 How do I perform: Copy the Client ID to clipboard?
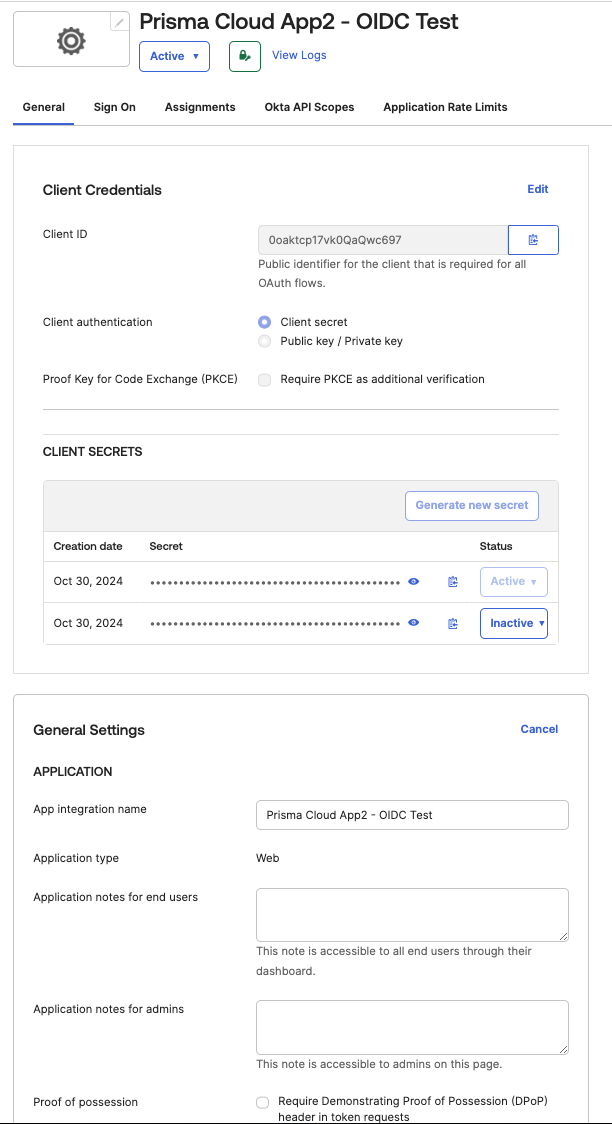pyautogui.click(x=533, y=240)
